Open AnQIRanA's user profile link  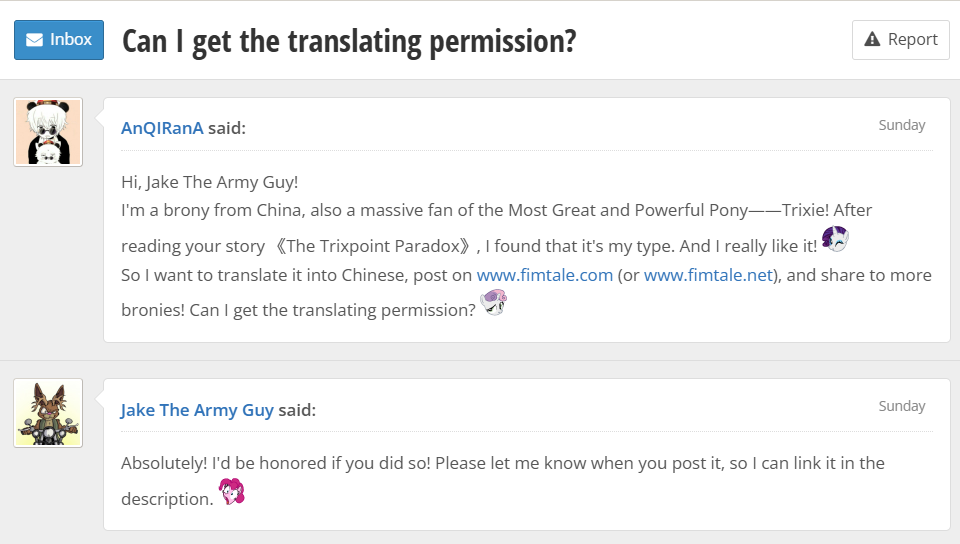pos(162,128)
